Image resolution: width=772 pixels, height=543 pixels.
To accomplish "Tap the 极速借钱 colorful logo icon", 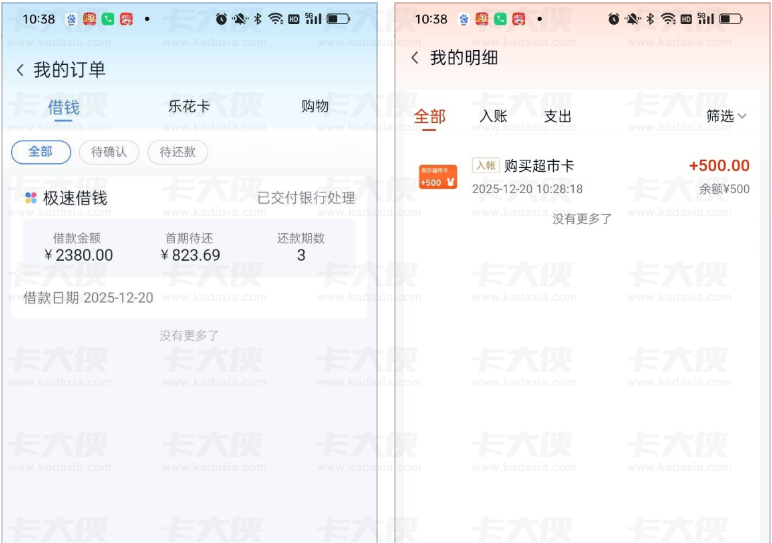I will [31, 198].
